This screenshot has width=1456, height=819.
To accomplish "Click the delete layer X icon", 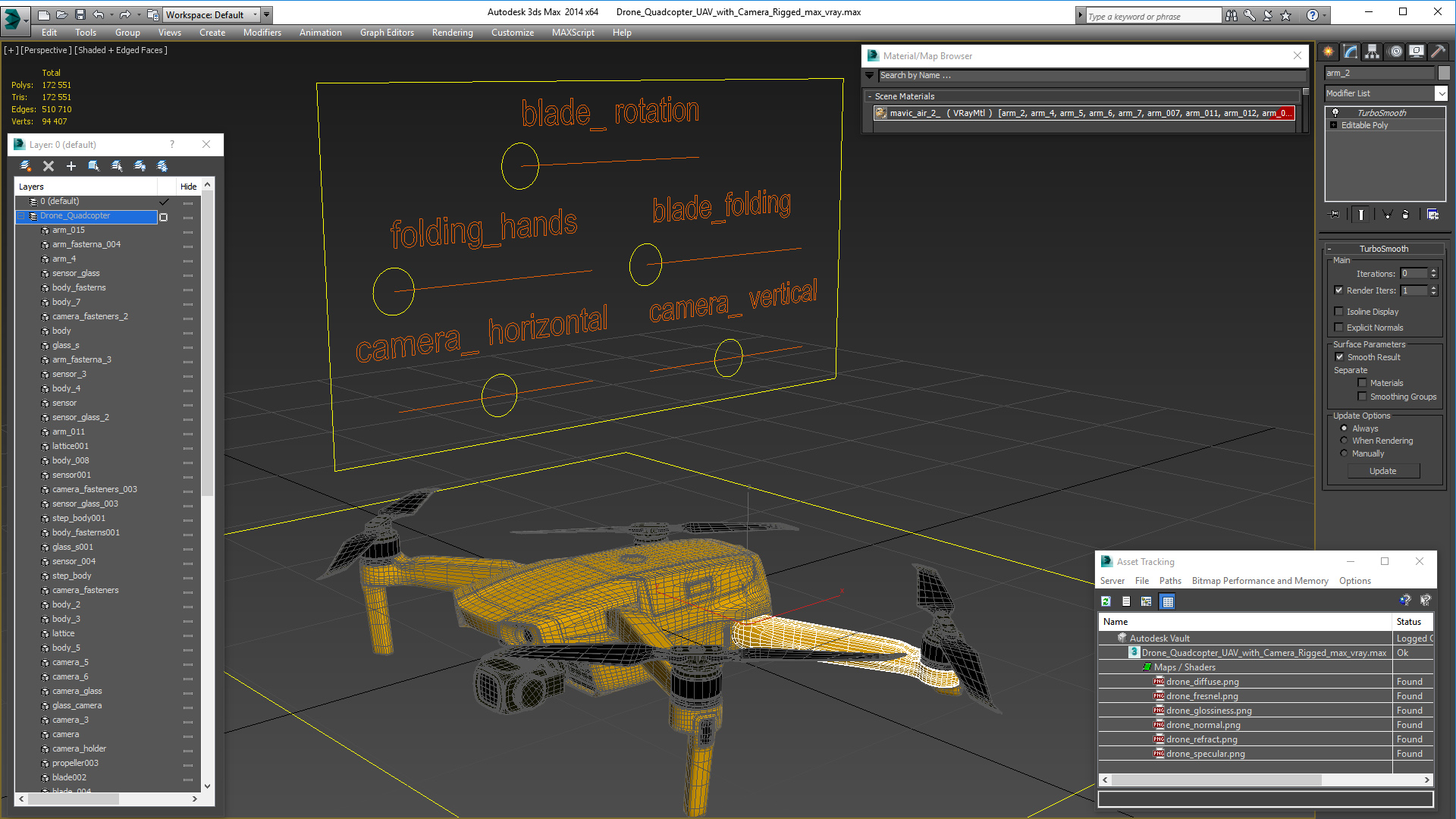I will [x=49, y=166].
